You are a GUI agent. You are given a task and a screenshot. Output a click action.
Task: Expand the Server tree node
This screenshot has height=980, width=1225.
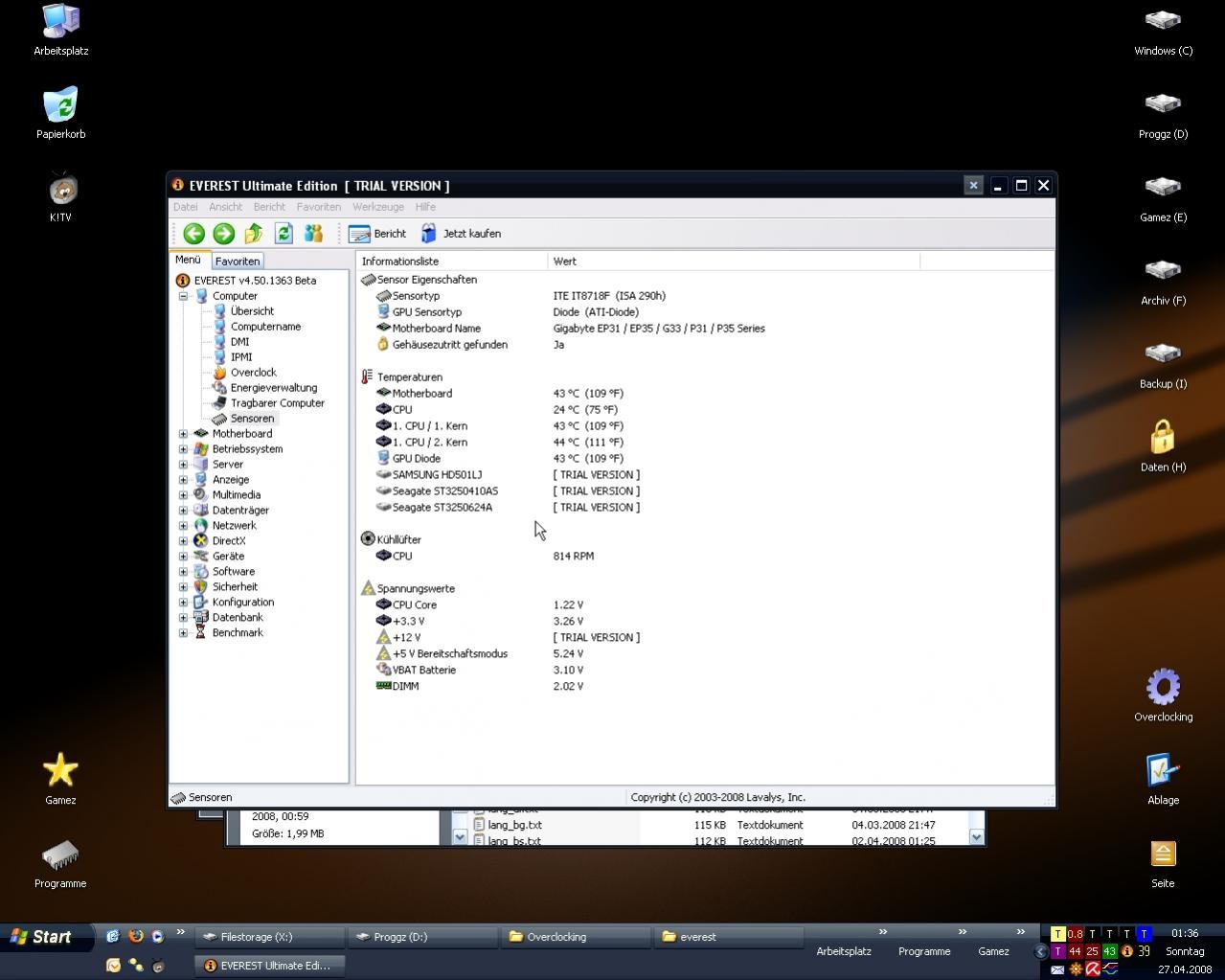coord(183,465)
